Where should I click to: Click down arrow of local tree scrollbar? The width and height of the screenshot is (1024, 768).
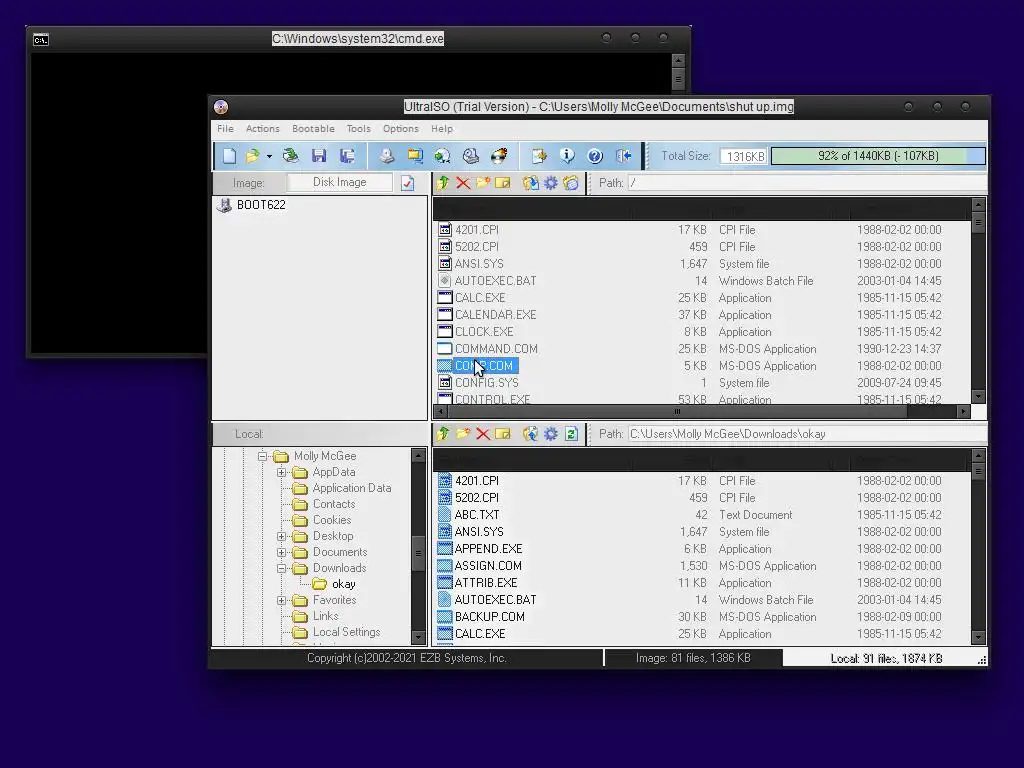(x=418, y=637)
